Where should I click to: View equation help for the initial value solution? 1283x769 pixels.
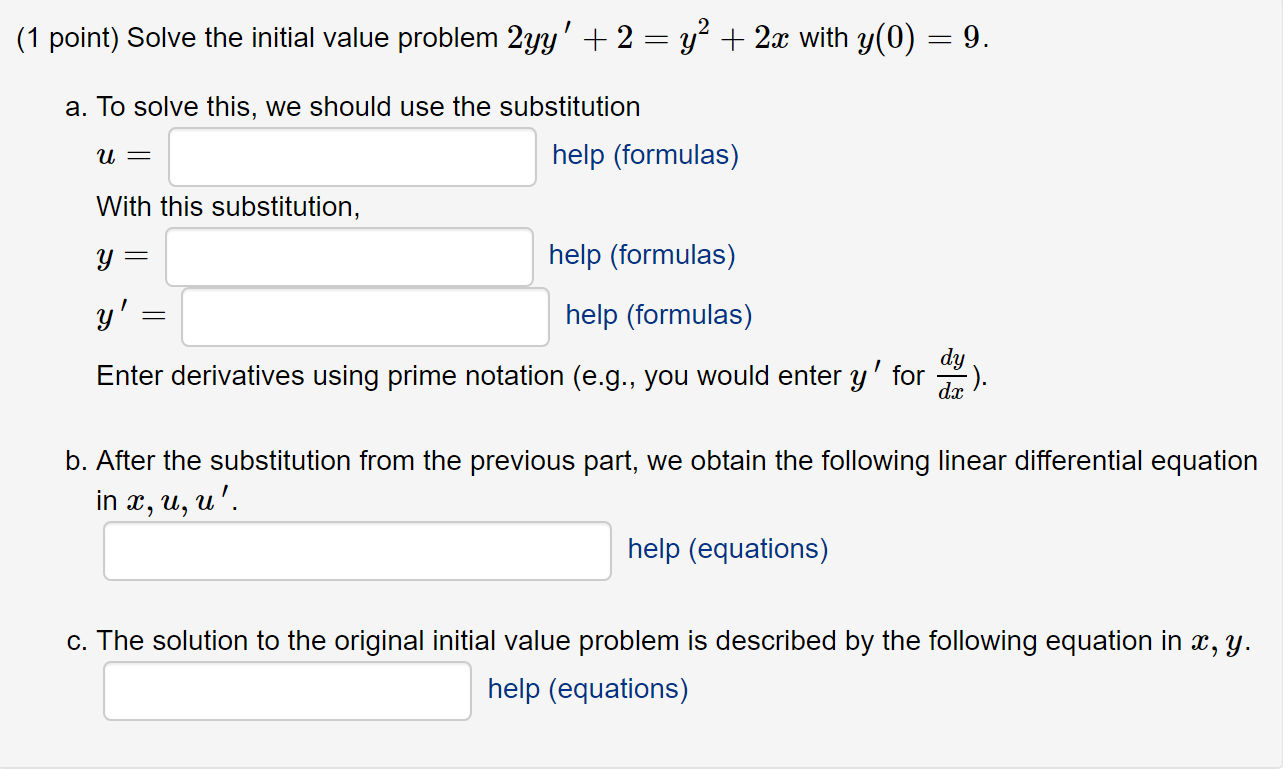tap(586, 689)
